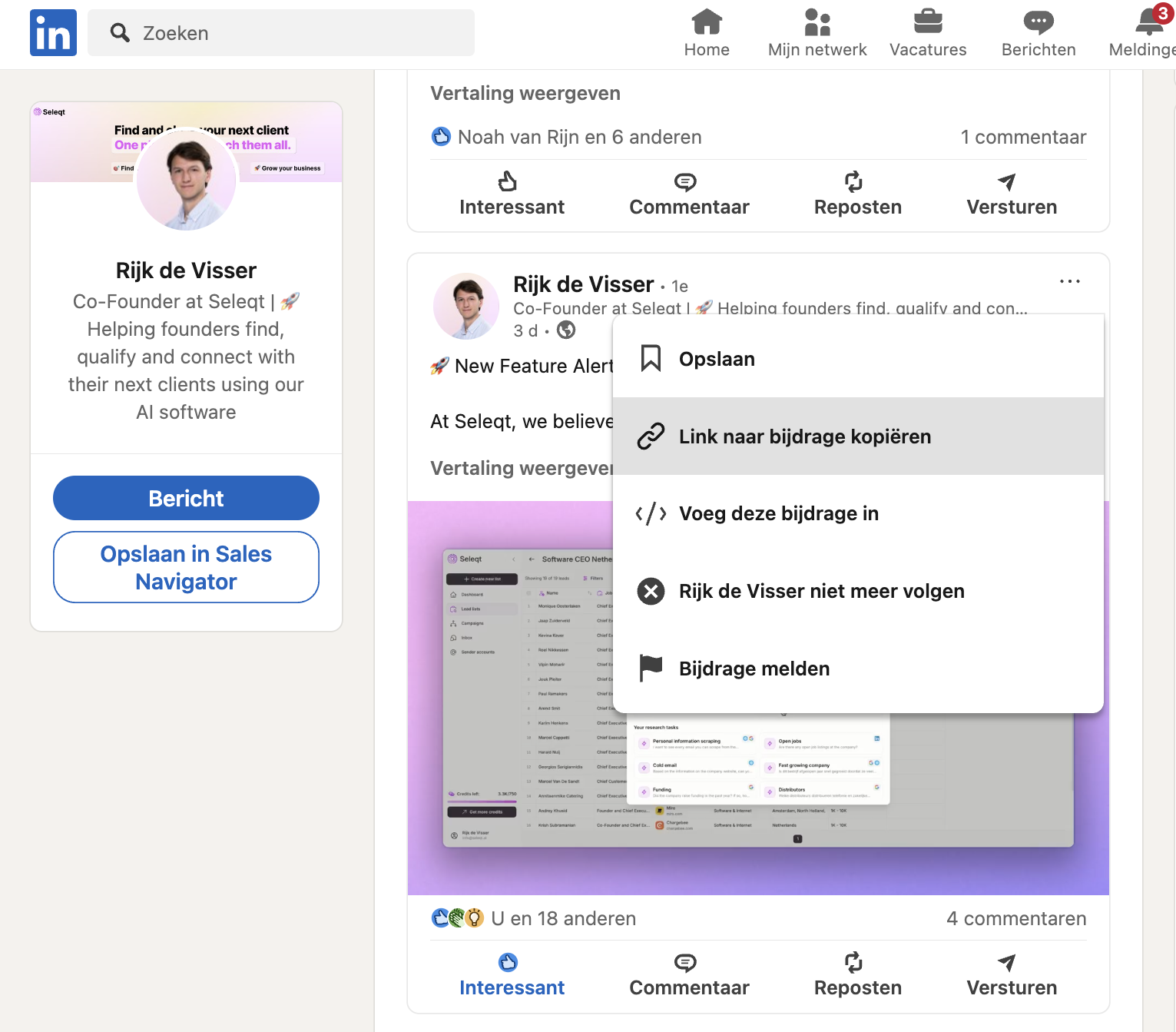1176x1032 pixels.
Task: Click Reposten on the lower post
Action: tap(857, 975)
